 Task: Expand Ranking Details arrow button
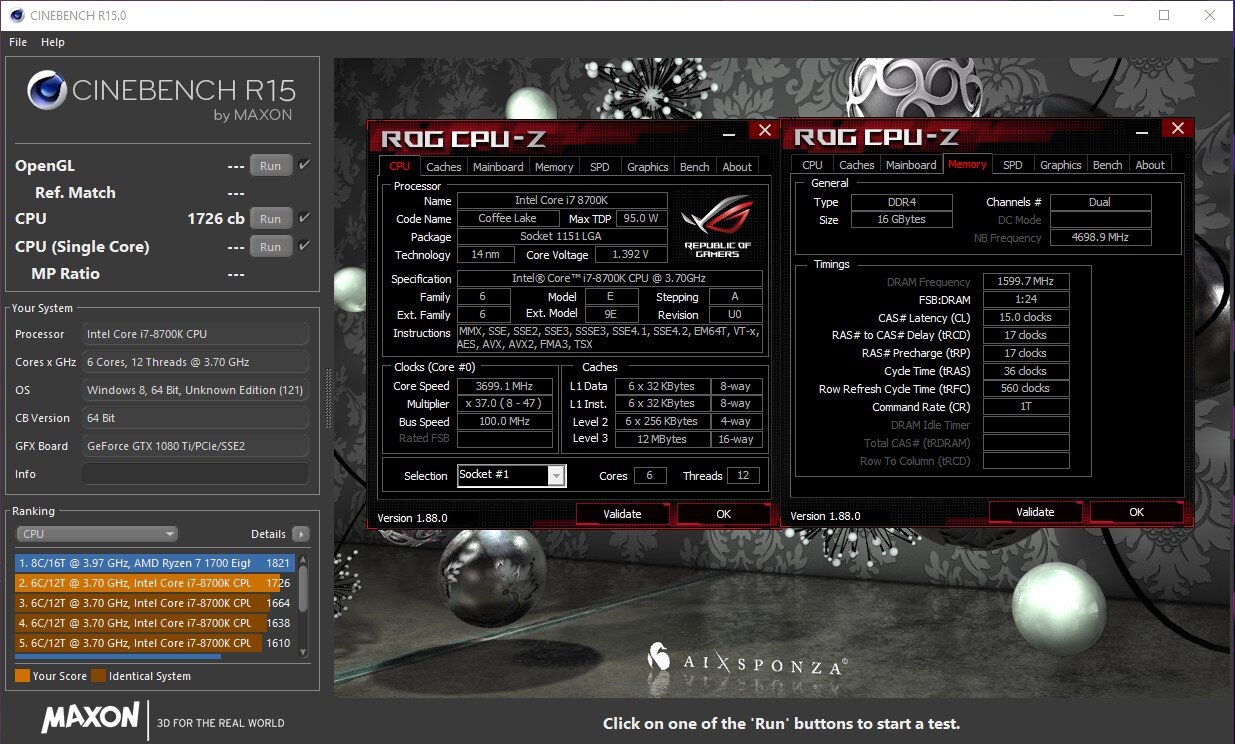pos(300,534)
